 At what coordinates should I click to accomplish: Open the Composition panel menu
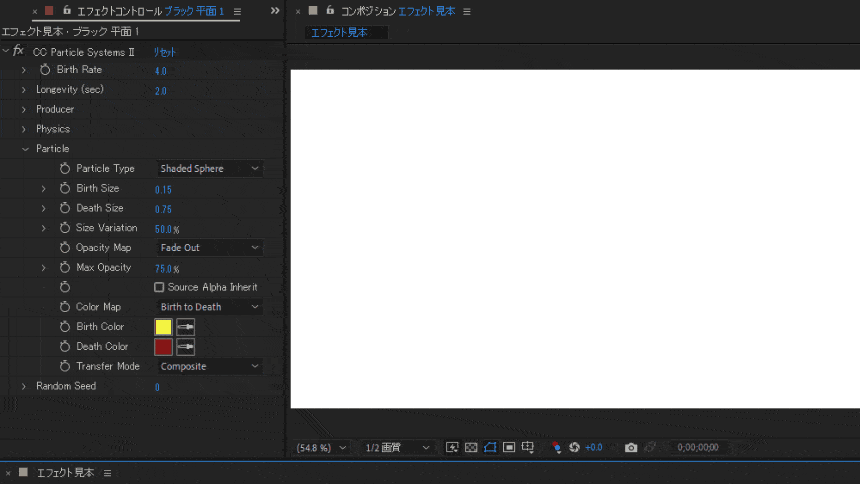[467, 11]
